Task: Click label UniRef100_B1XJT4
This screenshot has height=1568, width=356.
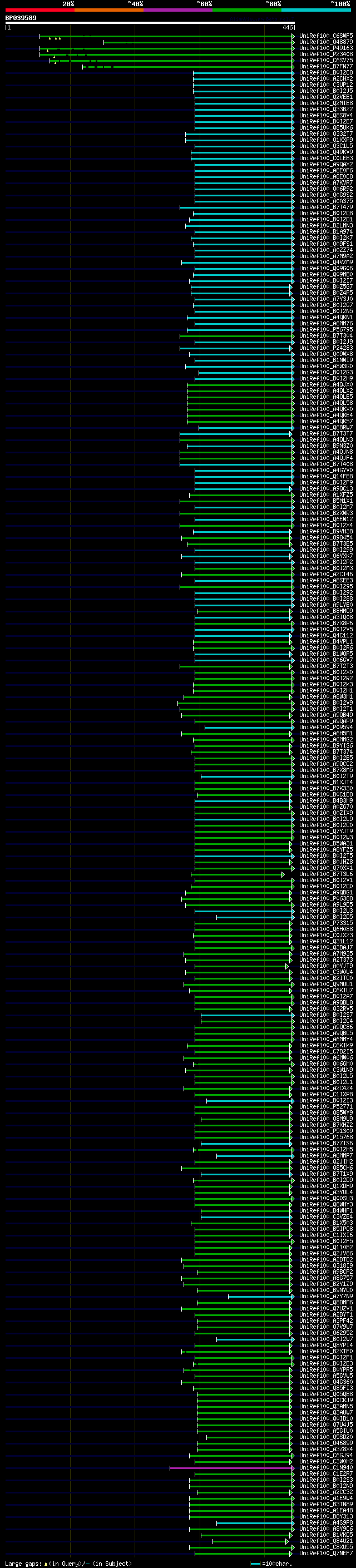Action: (x=326, y=783)
